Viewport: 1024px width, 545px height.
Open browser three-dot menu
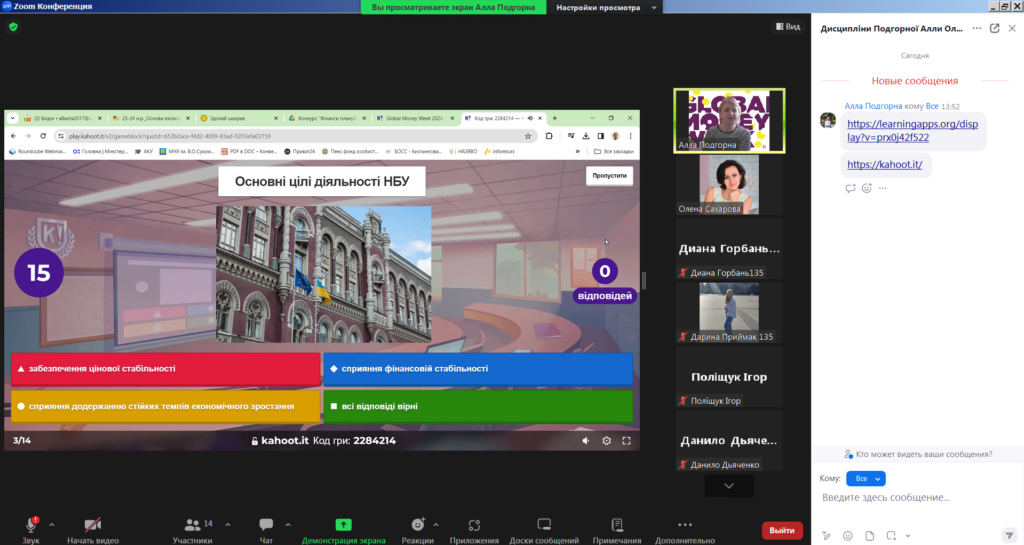click(x=630, y=136)
